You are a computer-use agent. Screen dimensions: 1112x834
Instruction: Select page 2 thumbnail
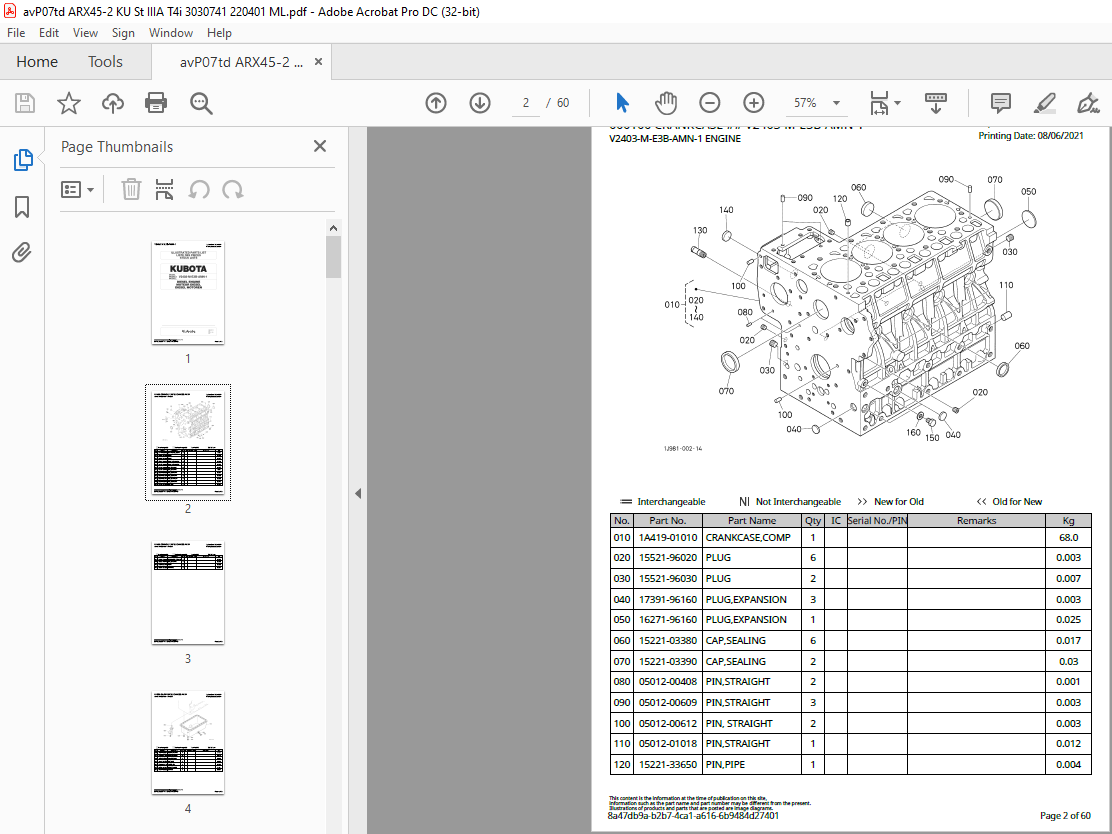click(x=188, y=443)
